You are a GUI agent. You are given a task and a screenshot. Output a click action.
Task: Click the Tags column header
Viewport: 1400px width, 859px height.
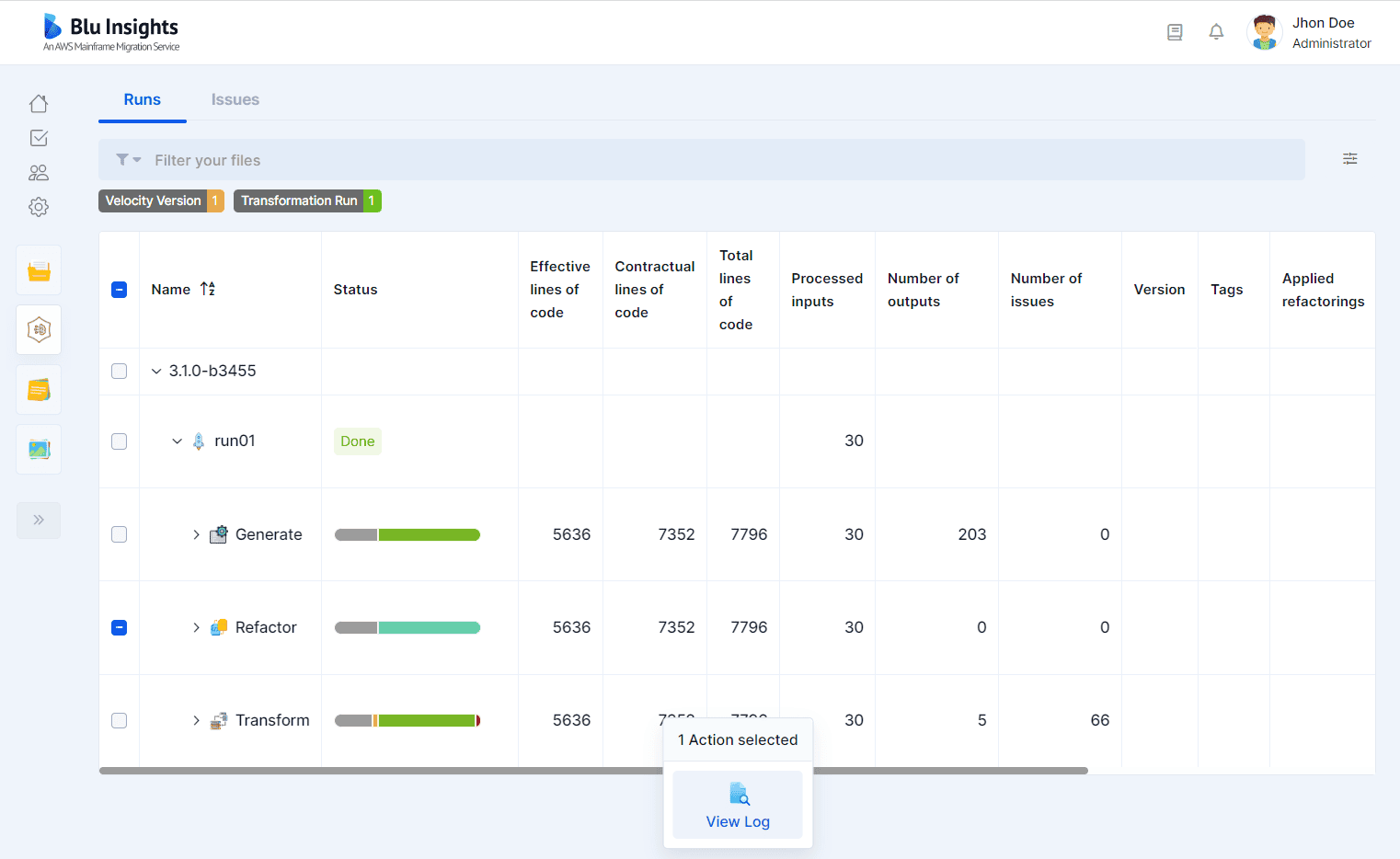(x=1227, y=290)
